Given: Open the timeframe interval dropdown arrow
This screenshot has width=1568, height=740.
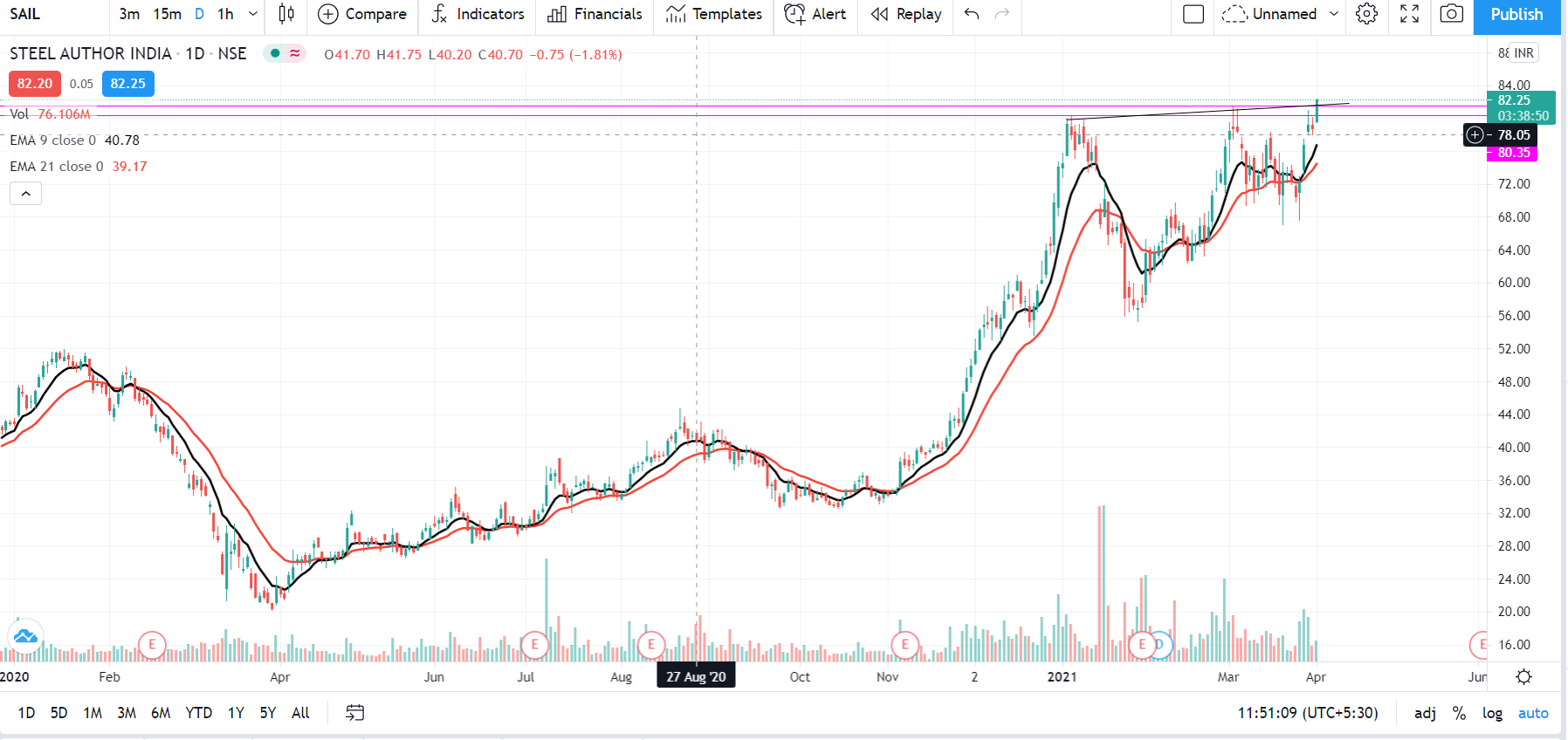Looking at the screenshot, I should click(x=253, y=14).
